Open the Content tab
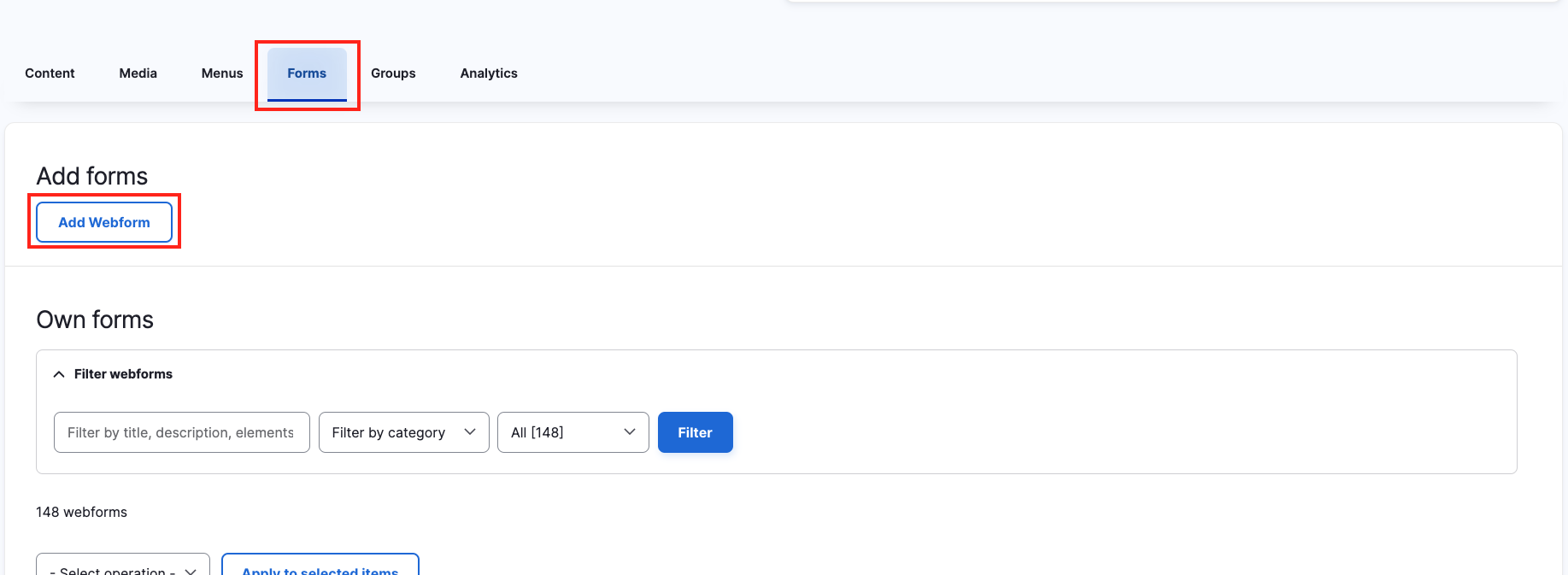 click(x=50, y=73)
